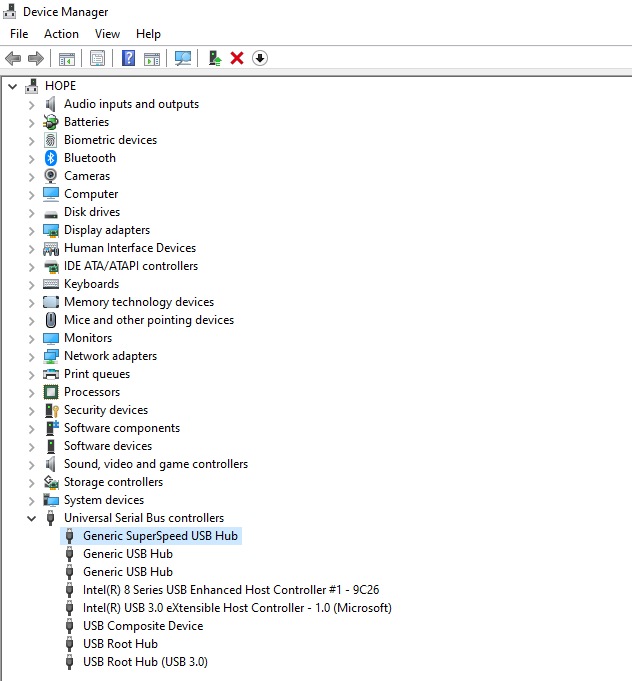Select Sound, video and game controllers label

[156, 464]
